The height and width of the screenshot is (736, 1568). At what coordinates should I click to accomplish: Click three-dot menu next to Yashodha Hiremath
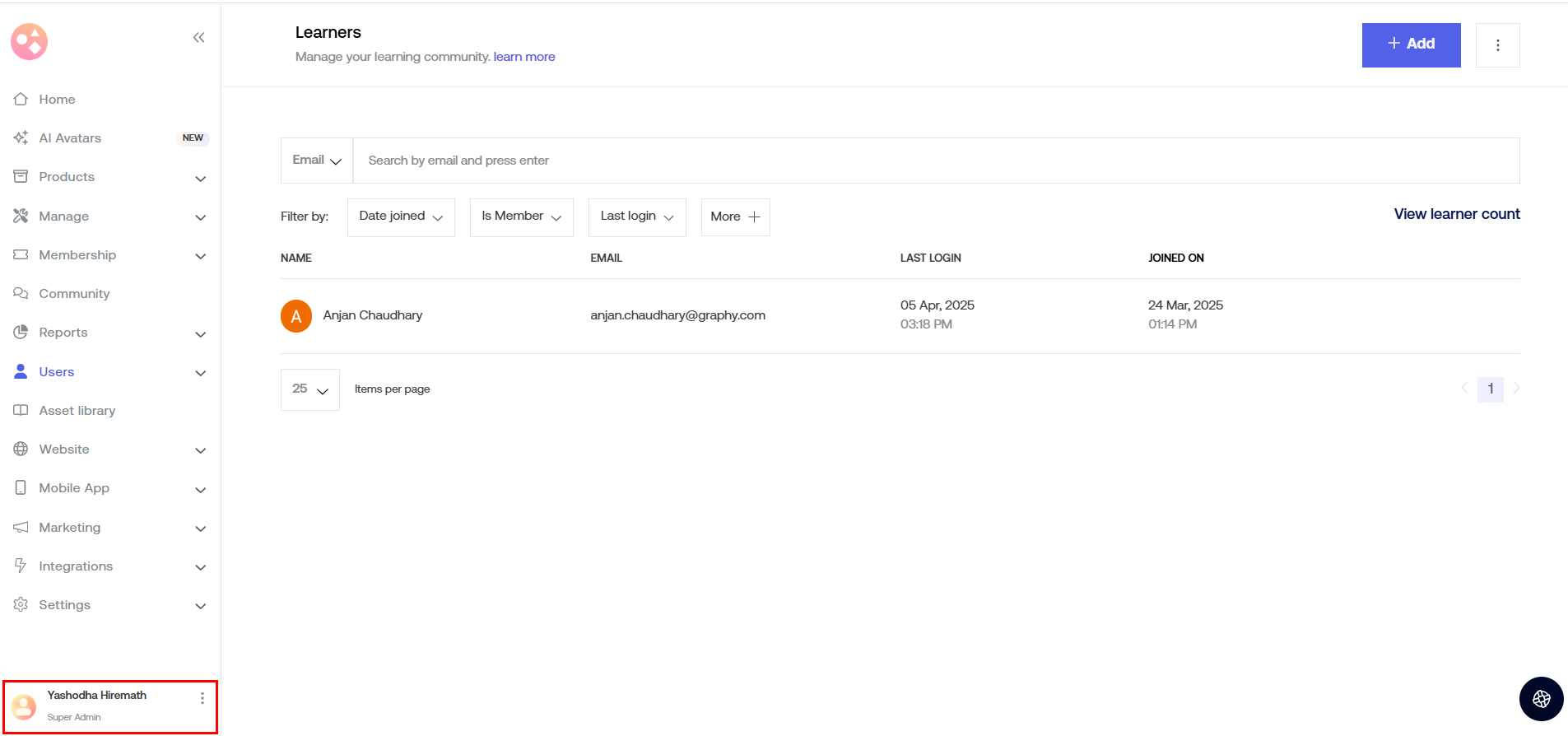click(x=202, y=698)
